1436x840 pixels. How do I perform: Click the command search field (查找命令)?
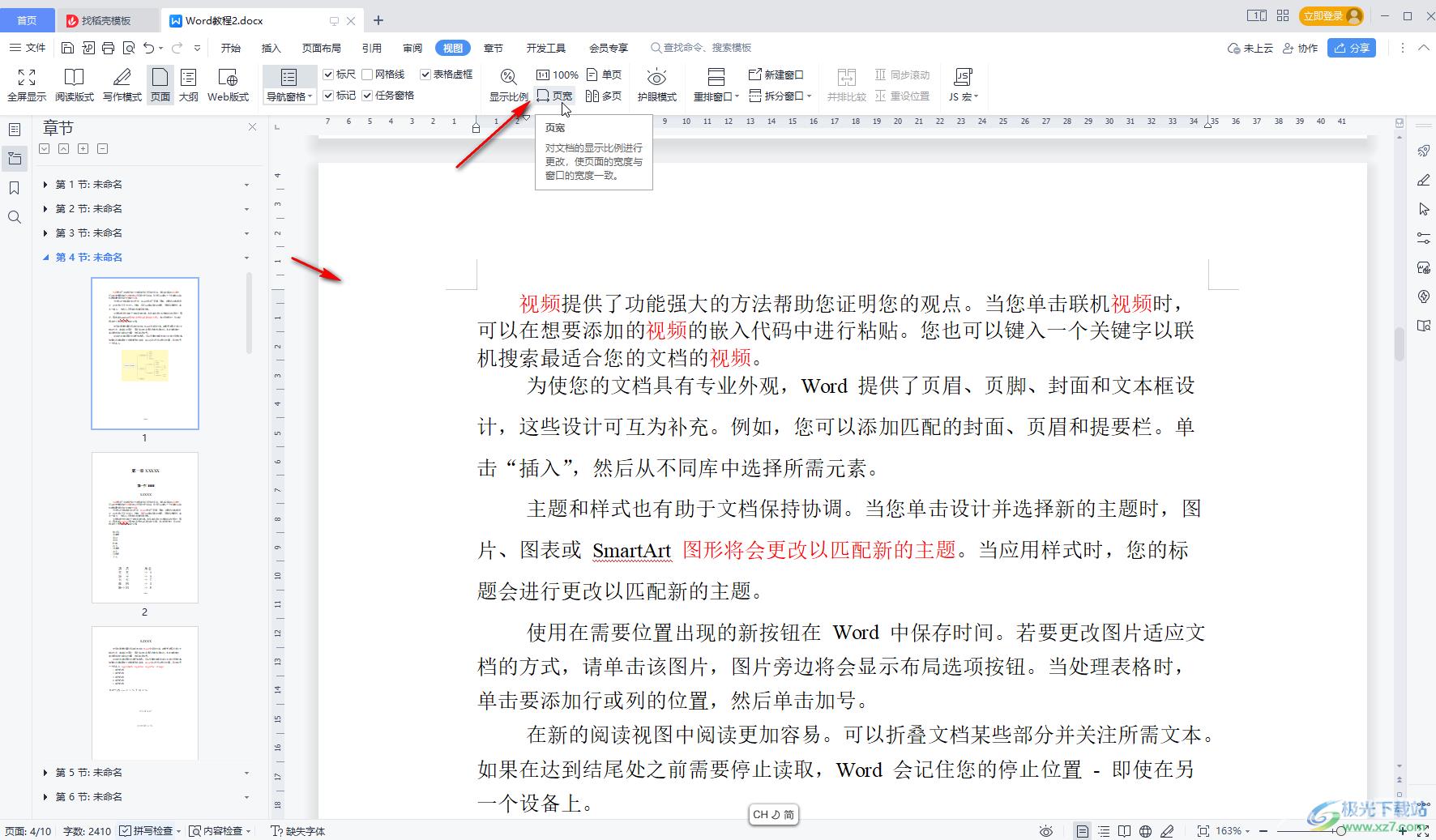pyautogui.click(x=702, y=48)
